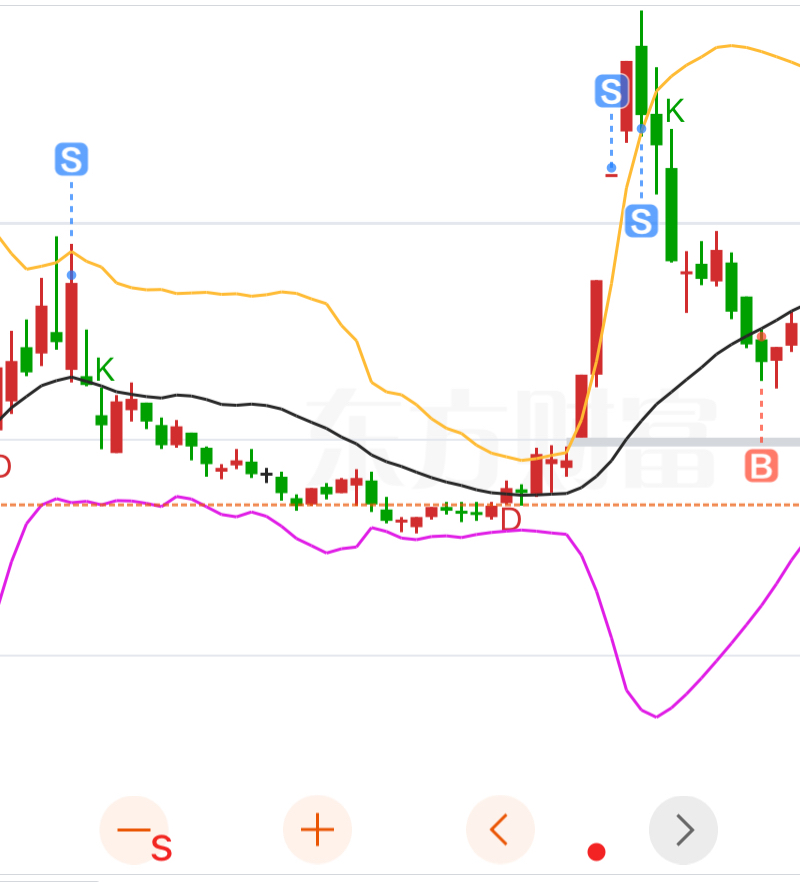Select the tall red candlestick during rally
800x882 pixels.
pos(596,327)
